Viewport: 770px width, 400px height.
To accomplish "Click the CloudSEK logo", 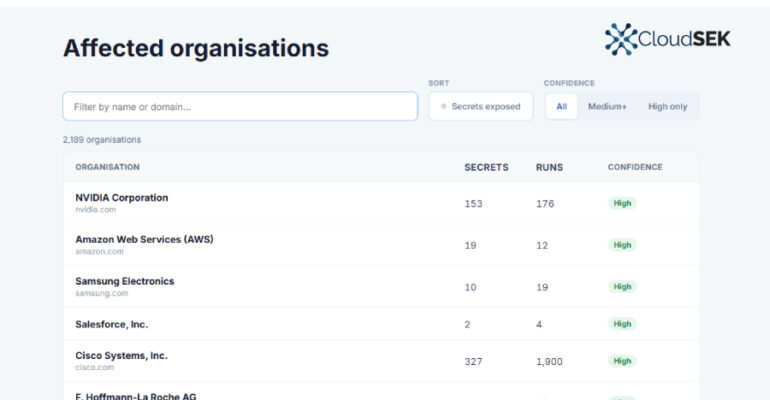I will [667, 39].
